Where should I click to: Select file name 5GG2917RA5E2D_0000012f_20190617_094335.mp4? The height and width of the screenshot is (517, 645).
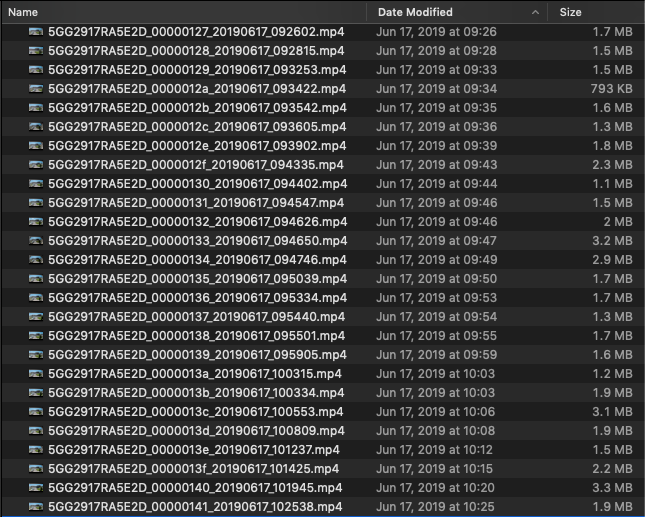196,165
